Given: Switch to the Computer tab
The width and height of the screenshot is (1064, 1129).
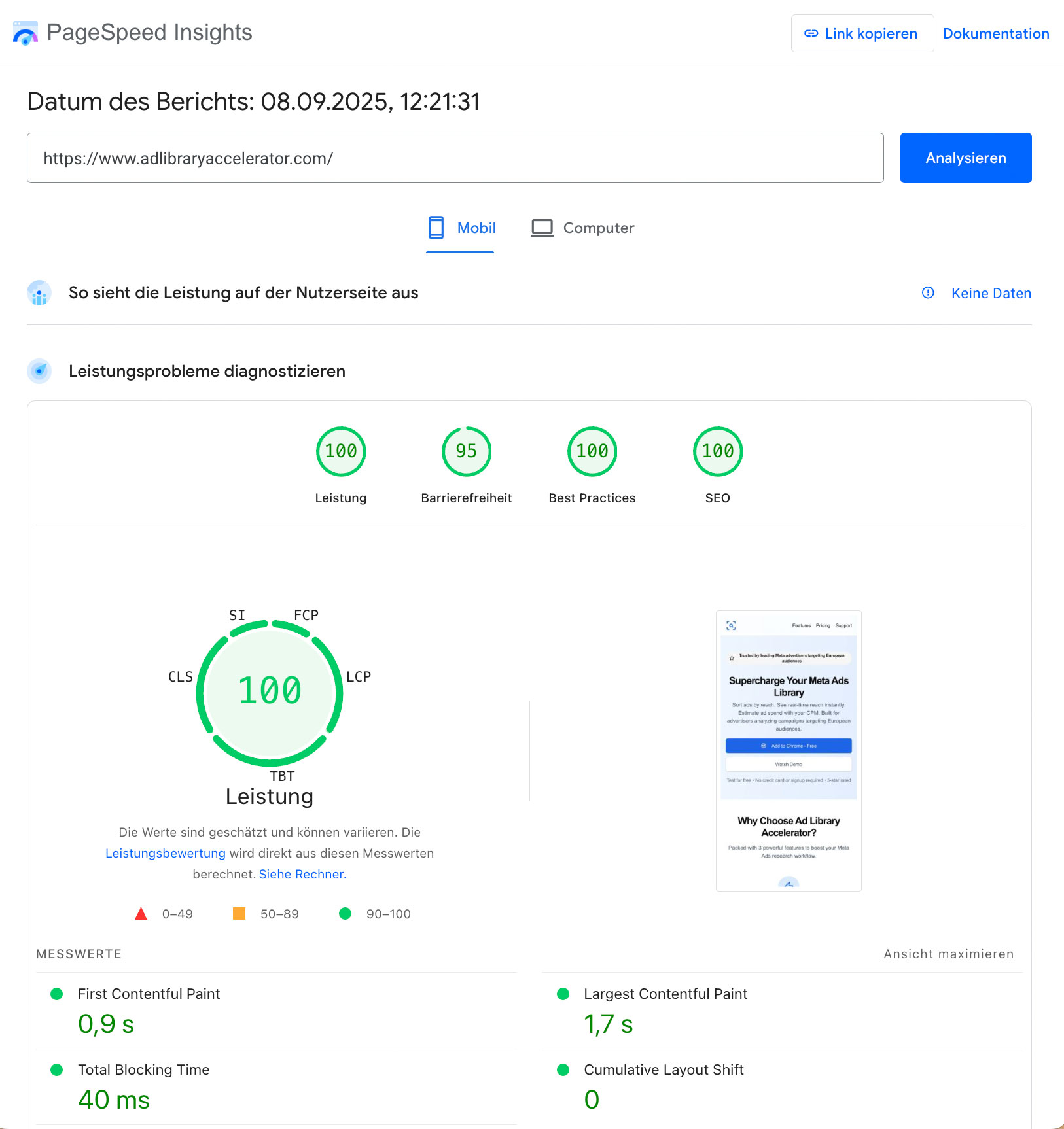Looking at the screenshot, I should [582, 228].
